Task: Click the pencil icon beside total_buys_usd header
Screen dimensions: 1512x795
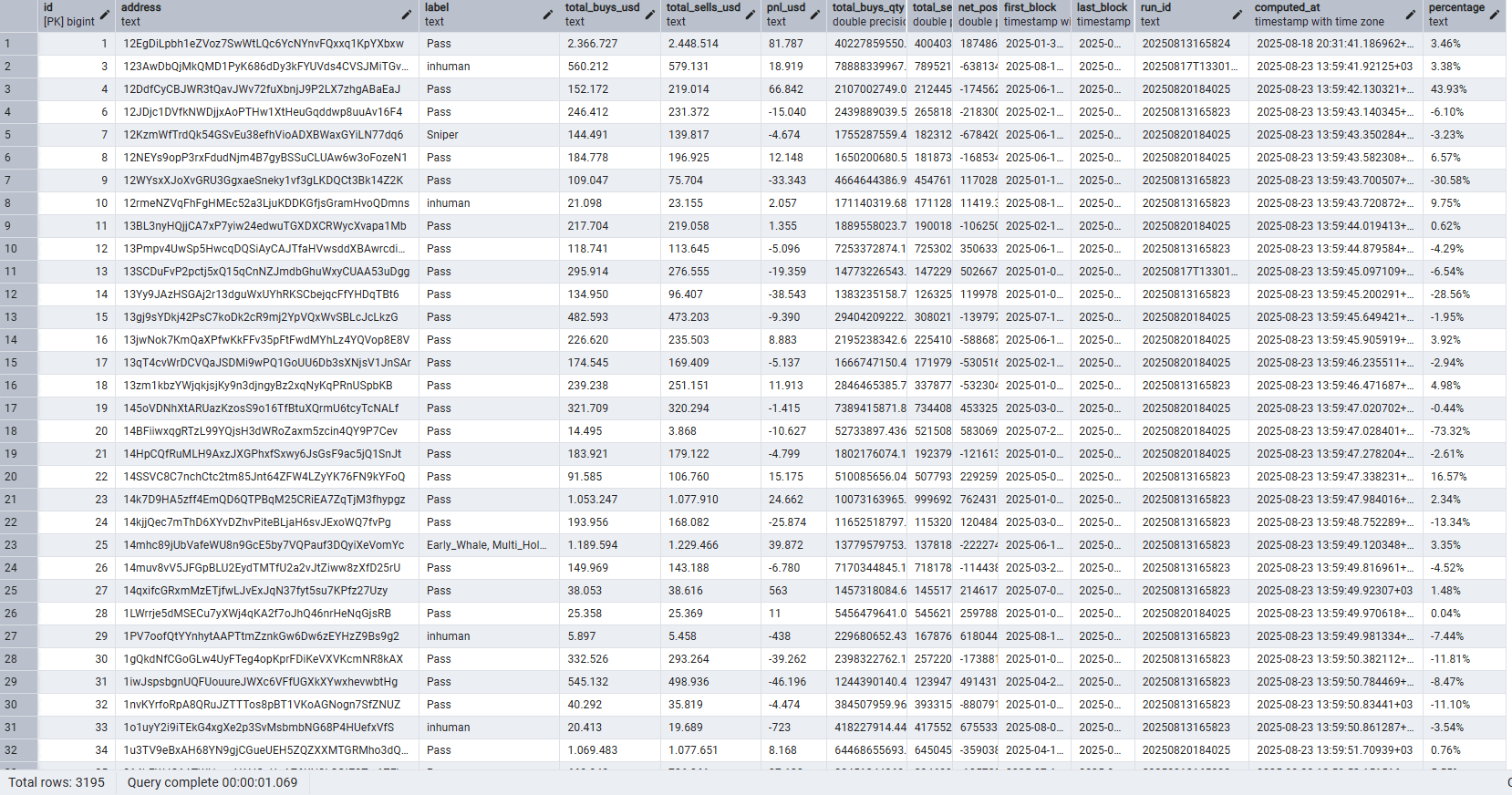Action: point(650,15)
